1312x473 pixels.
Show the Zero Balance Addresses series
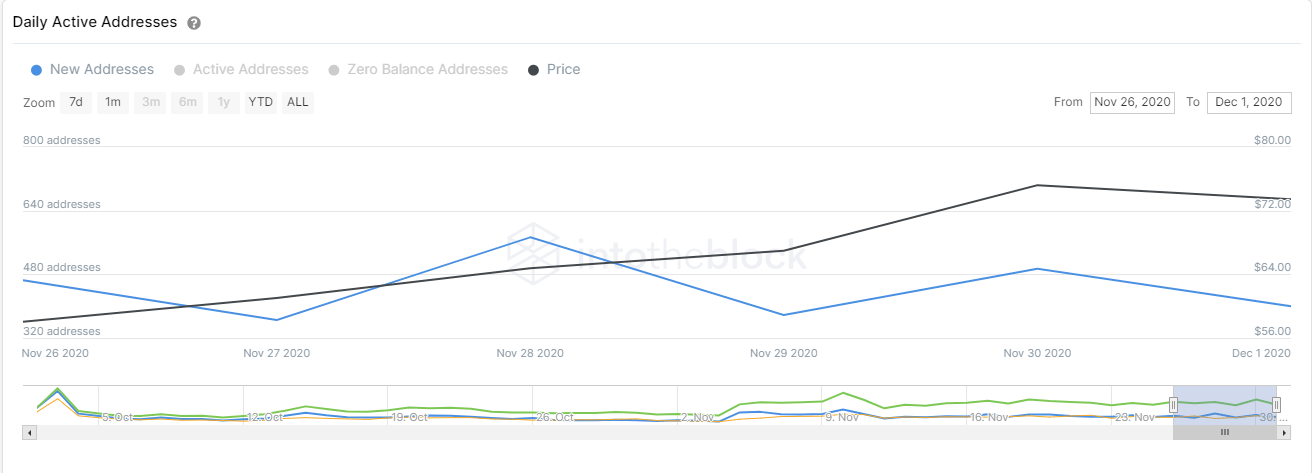pos(418,70)
